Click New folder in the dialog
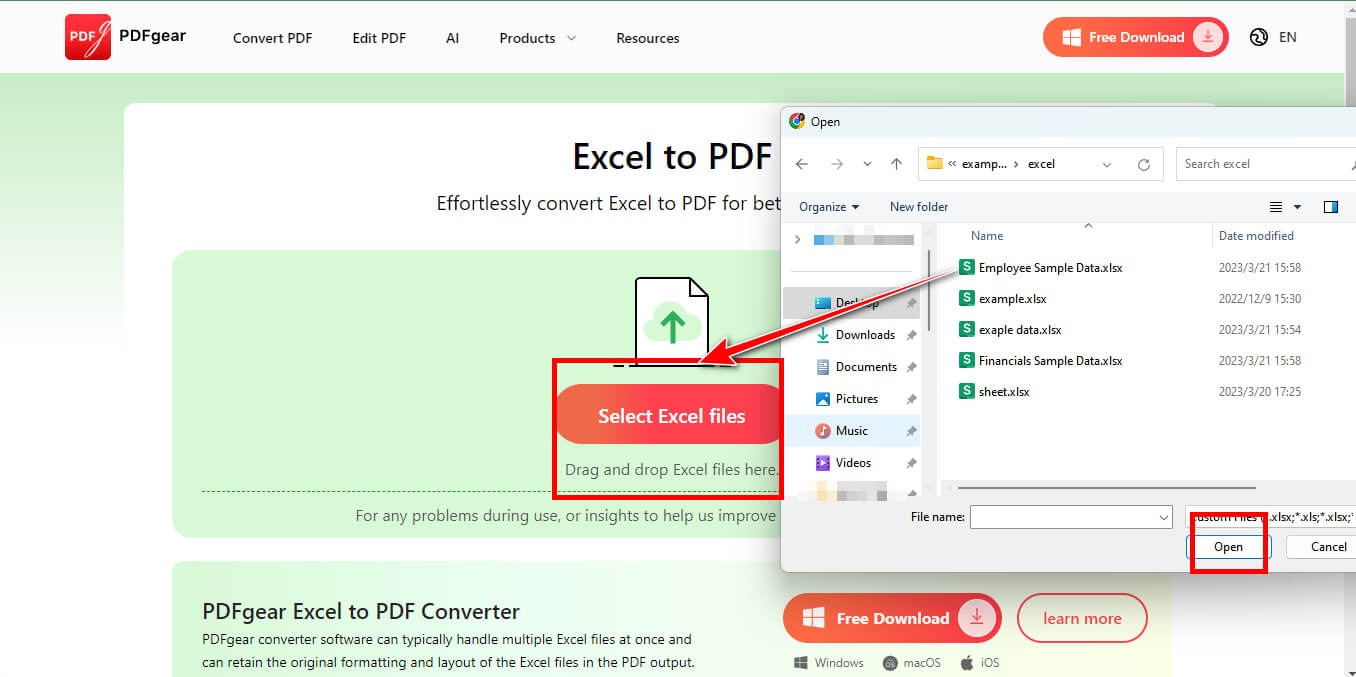Screen dimensions: 1356x677 (x=919, y=207)
